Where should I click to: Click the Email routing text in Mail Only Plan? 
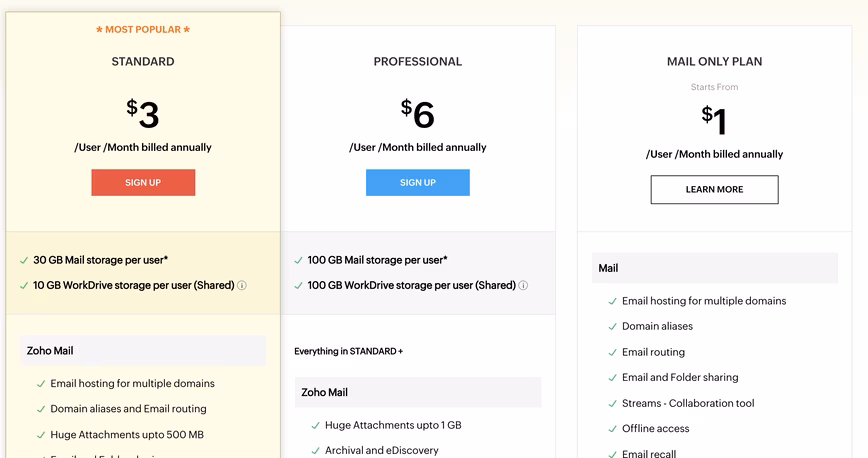coord(653,352)
